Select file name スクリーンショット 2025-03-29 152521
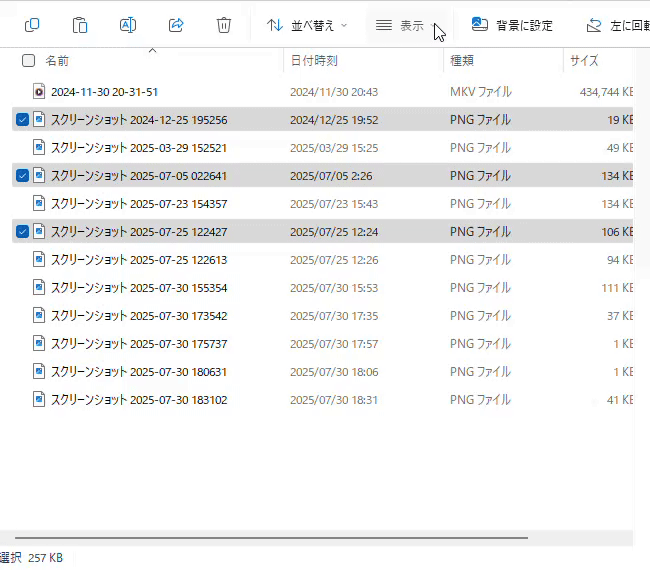This screenshot has height=570, width=650. (139, 148)
